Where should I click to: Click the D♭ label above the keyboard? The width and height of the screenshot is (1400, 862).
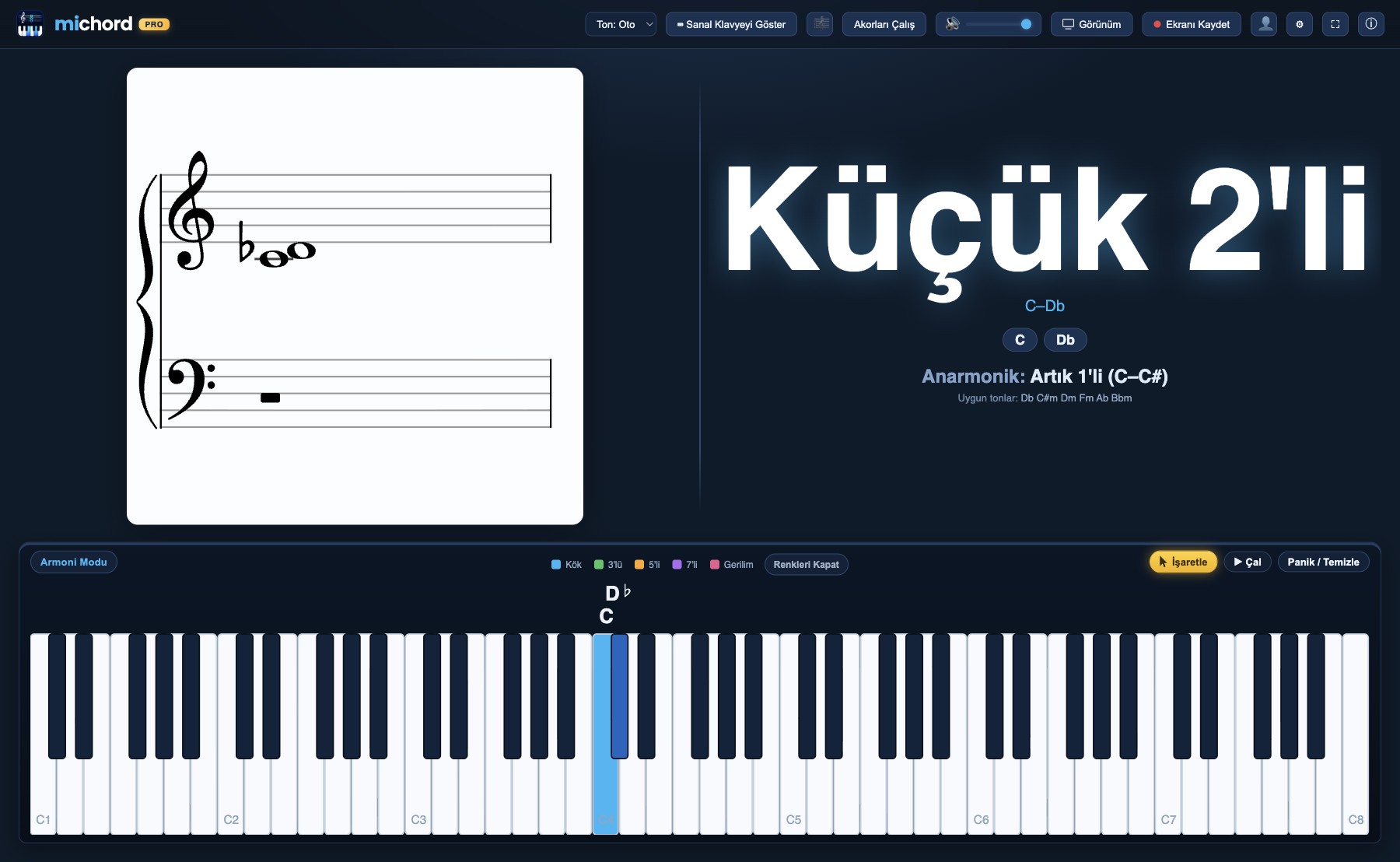point(618,593)
